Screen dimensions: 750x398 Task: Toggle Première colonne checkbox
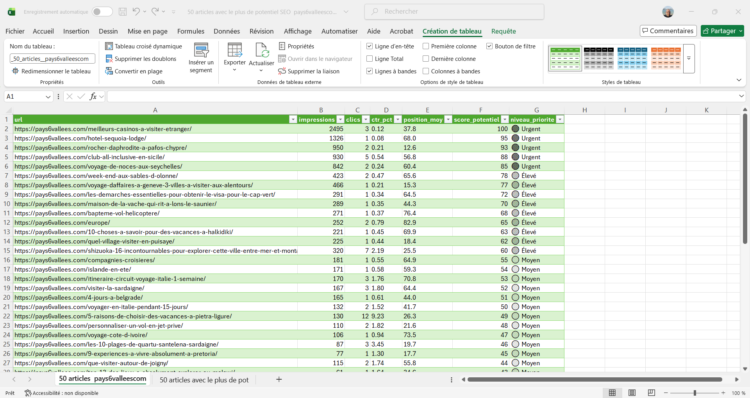tap(425, 46)
